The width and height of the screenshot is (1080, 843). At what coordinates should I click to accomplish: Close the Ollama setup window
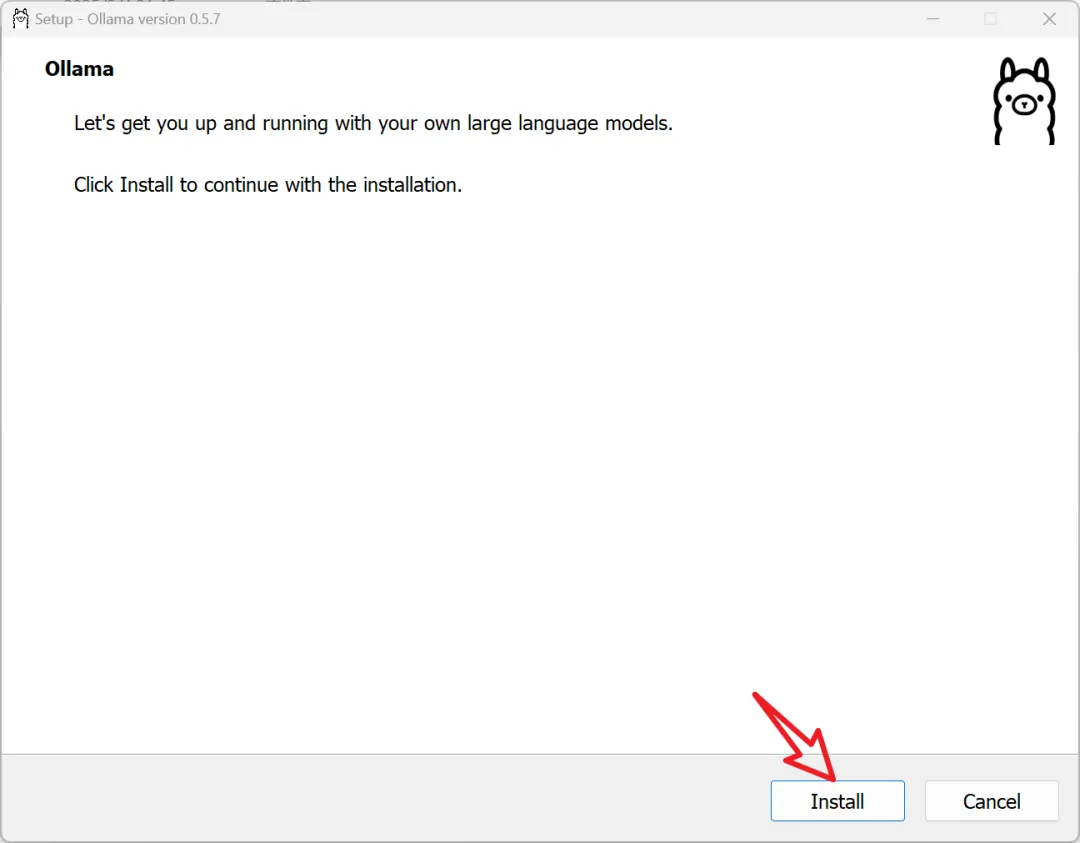point(1049,19)
